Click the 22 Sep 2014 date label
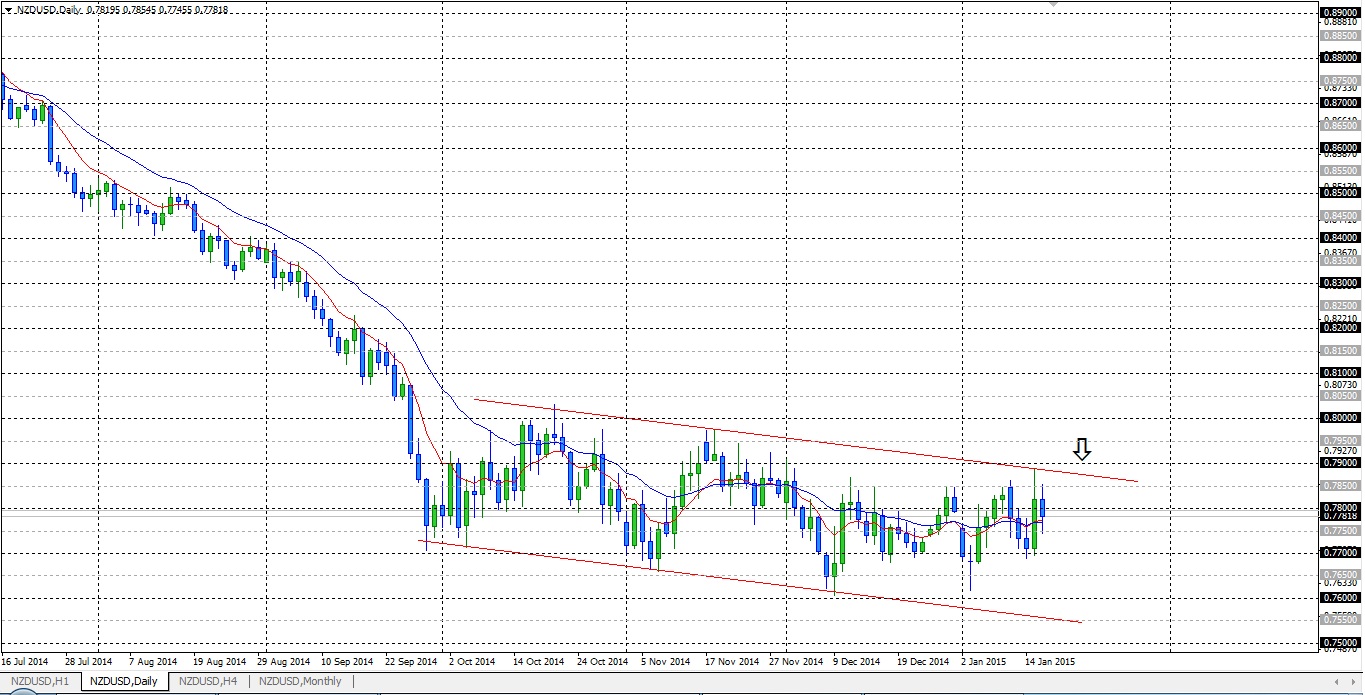 click(412, 662)
